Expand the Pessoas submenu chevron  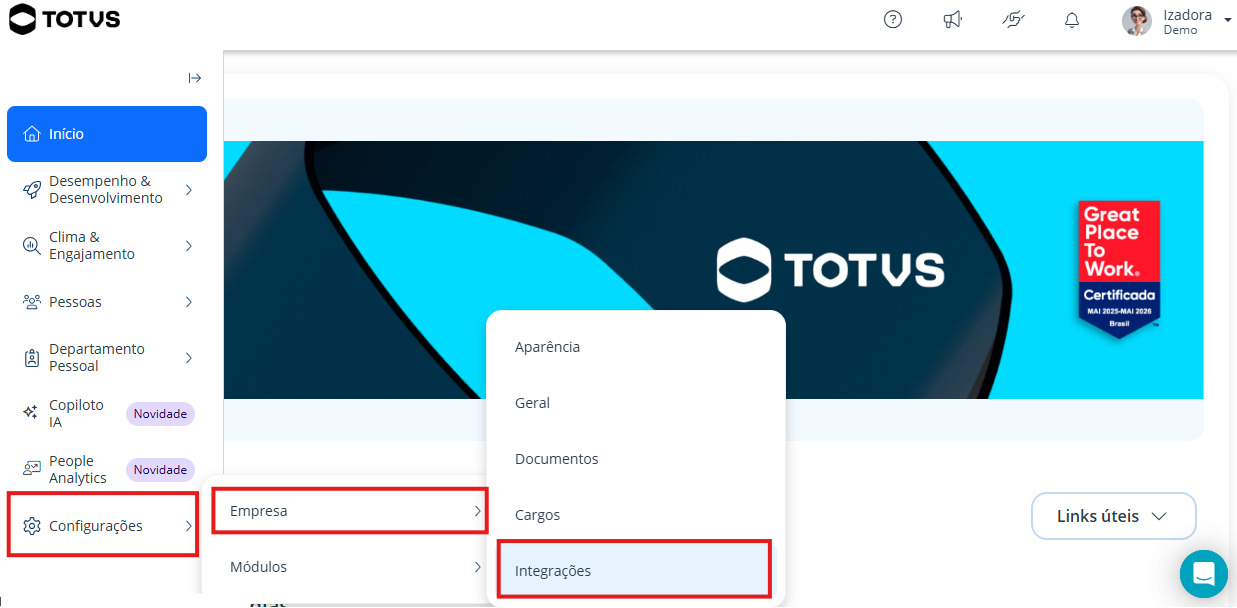pyautogui.click(x=189, y=302)
